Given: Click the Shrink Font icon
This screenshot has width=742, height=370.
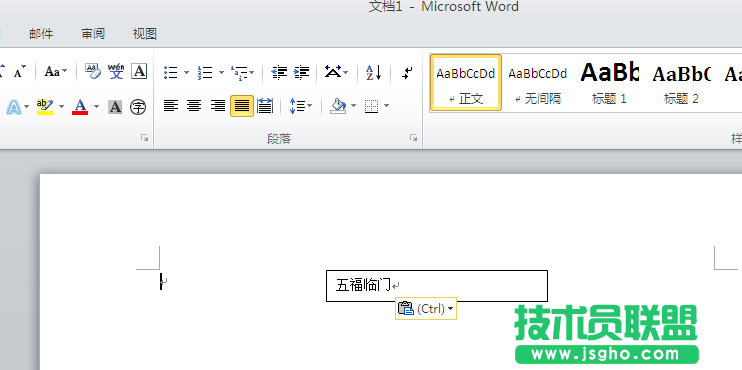Looking at the screenshot, I should [x=20, y=72].
